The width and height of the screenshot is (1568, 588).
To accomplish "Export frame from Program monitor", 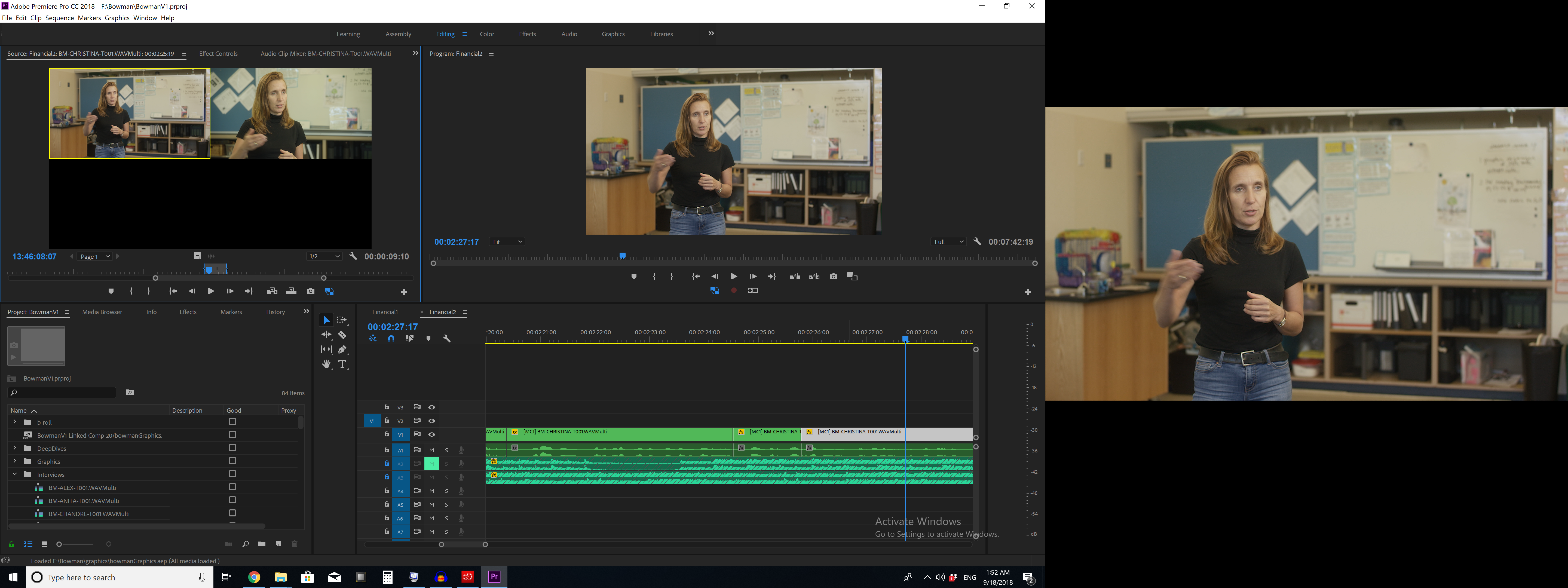I will tap(833, 276).
